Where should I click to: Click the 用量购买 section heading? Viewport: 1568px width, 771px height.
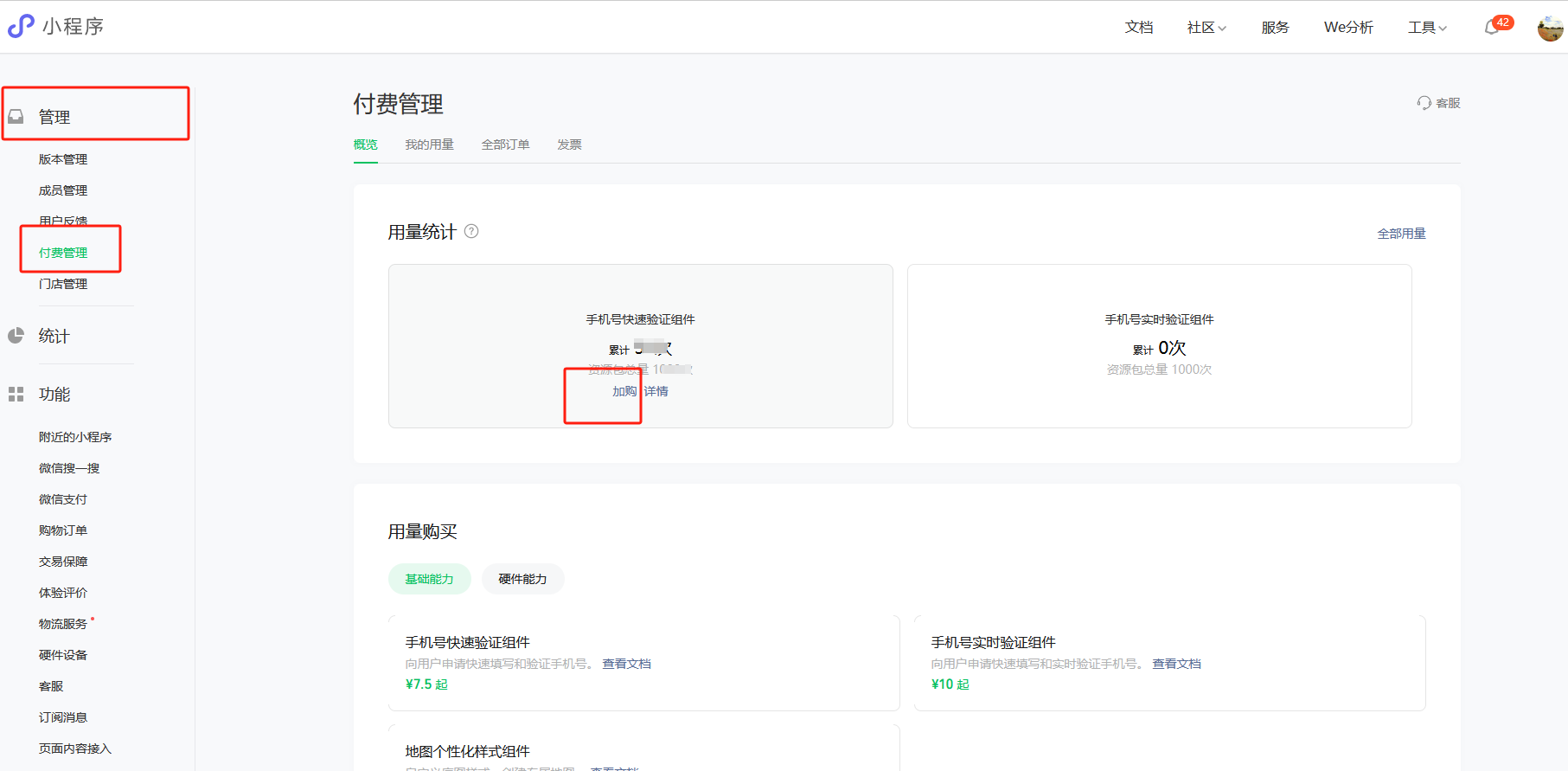tap(422, 531)
